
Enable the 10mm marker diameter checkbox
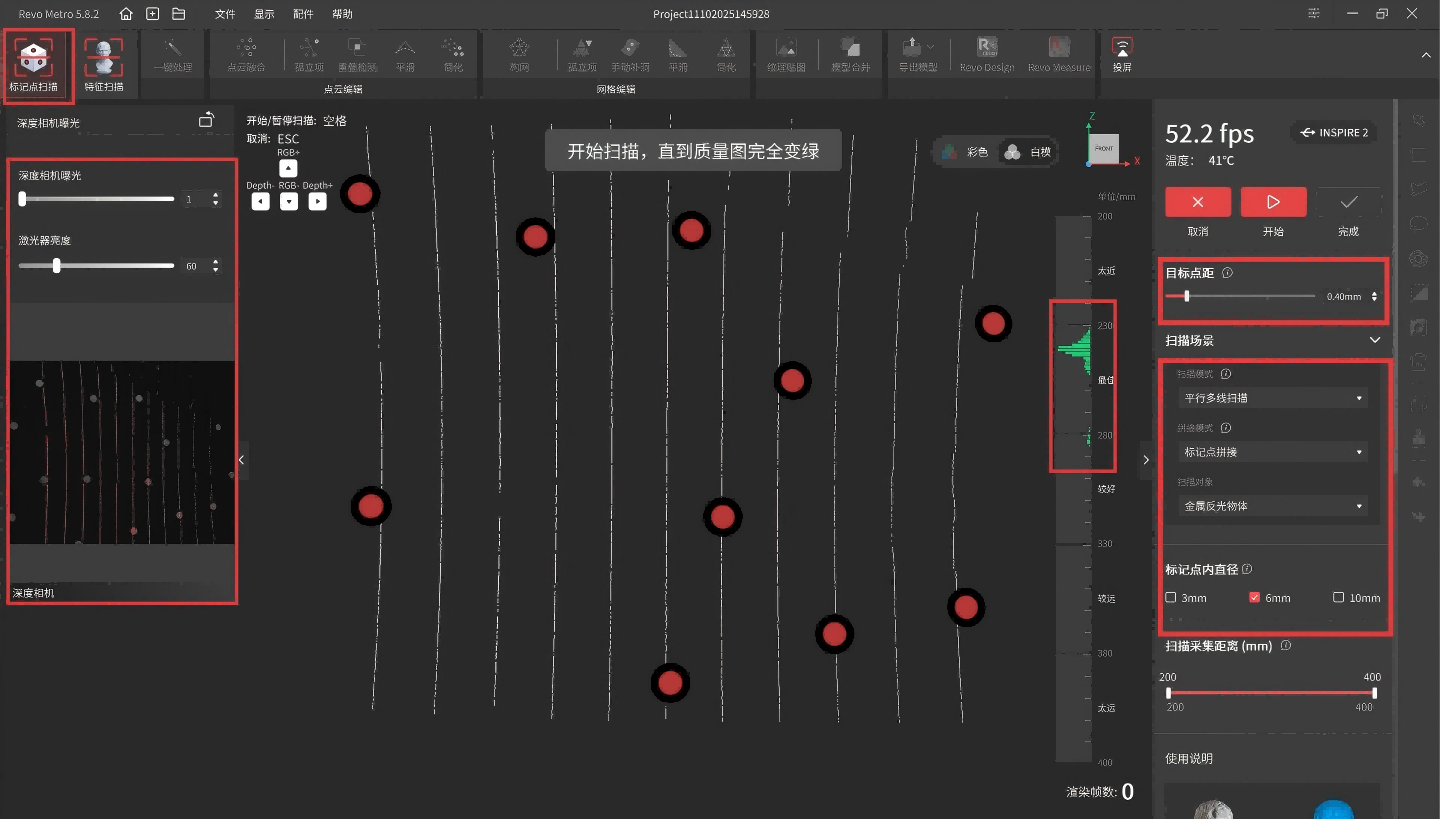[1338, 598]
